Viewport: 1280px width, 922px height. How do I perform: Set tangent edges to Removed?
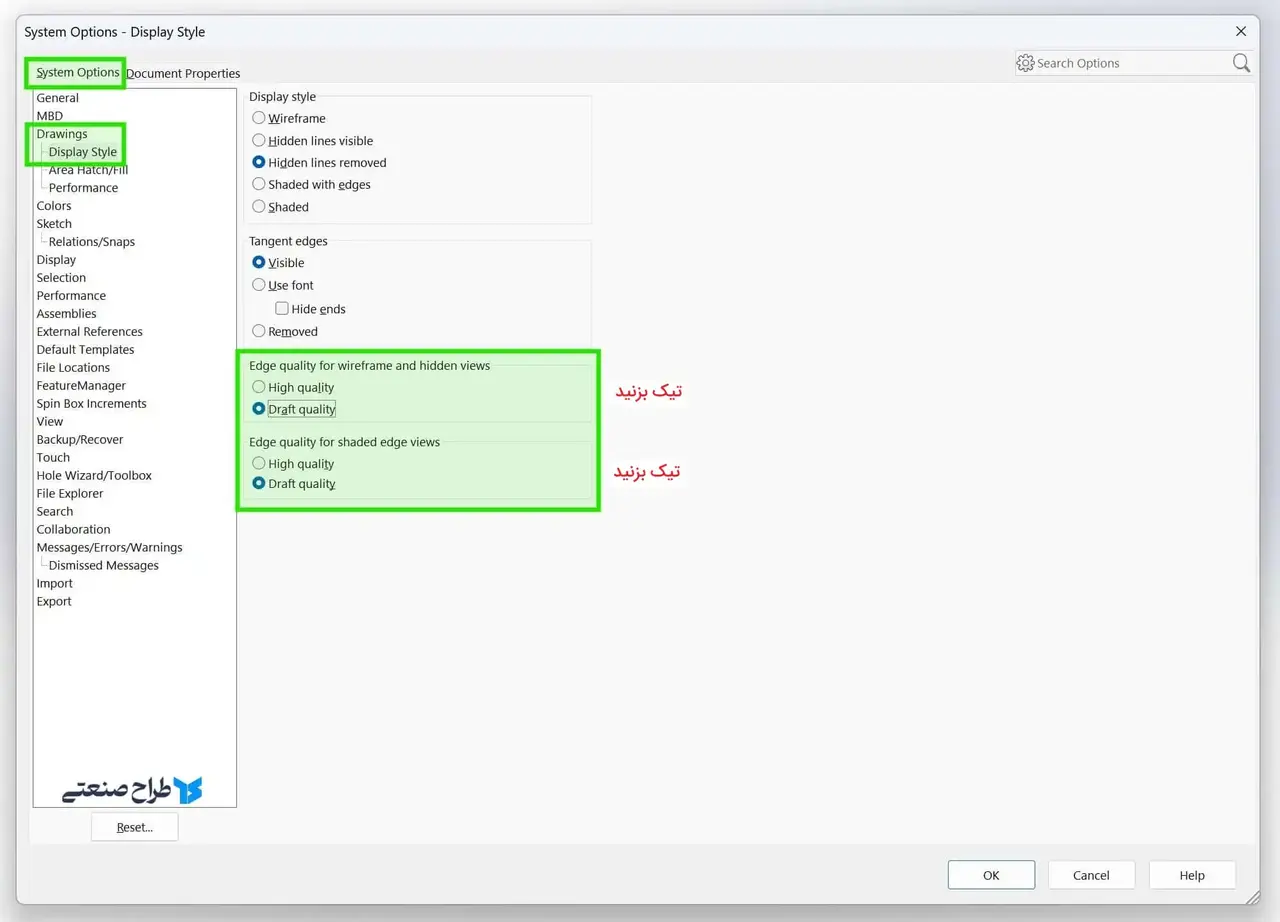(x=259, y=331)
